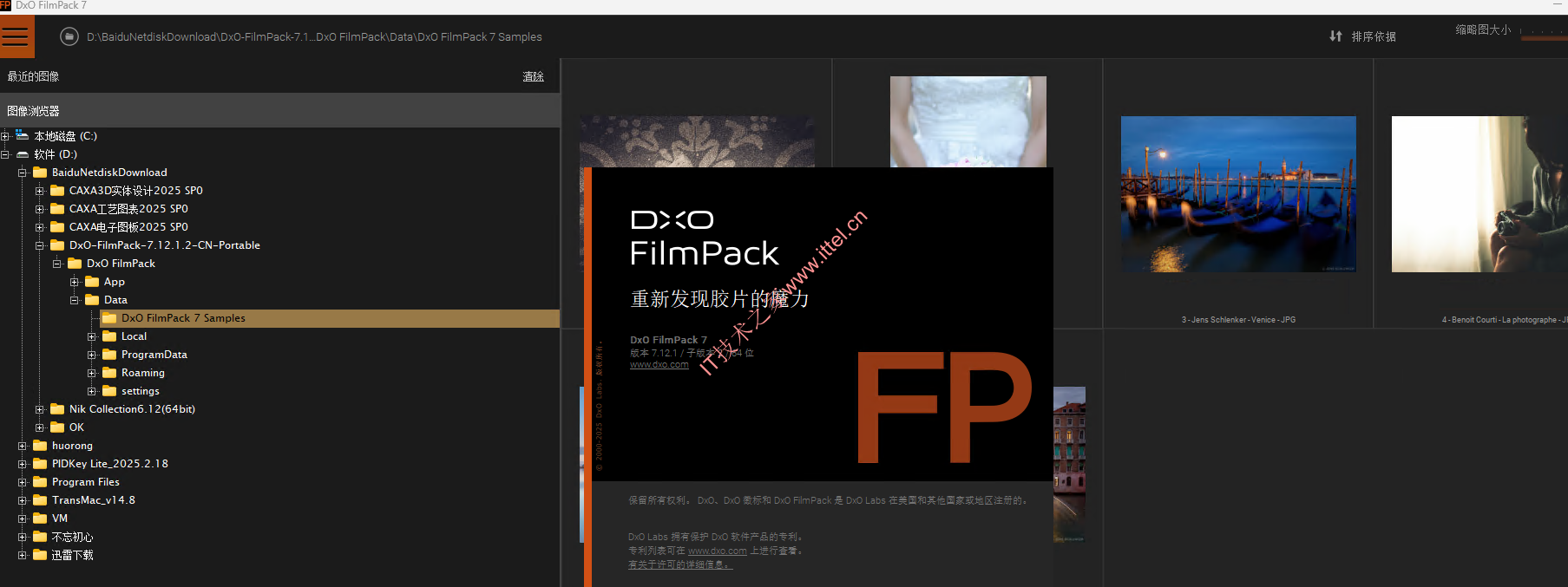Expand the ProgramData folder node

(x=92, y=355)
